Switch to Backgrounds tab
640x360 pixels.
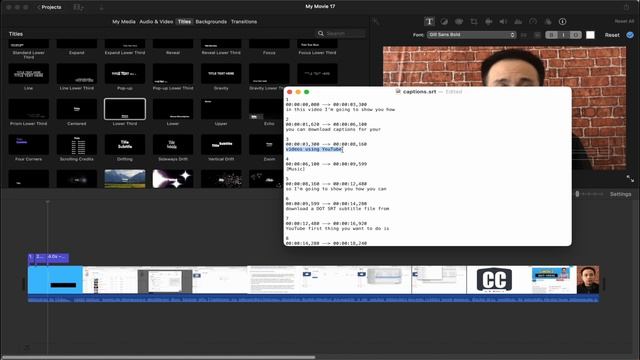tap(211, 22)
